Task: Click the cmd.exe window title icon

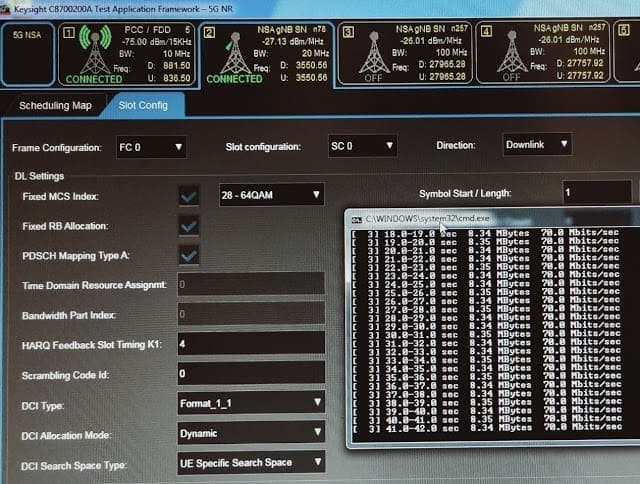Action: [356, 220]
